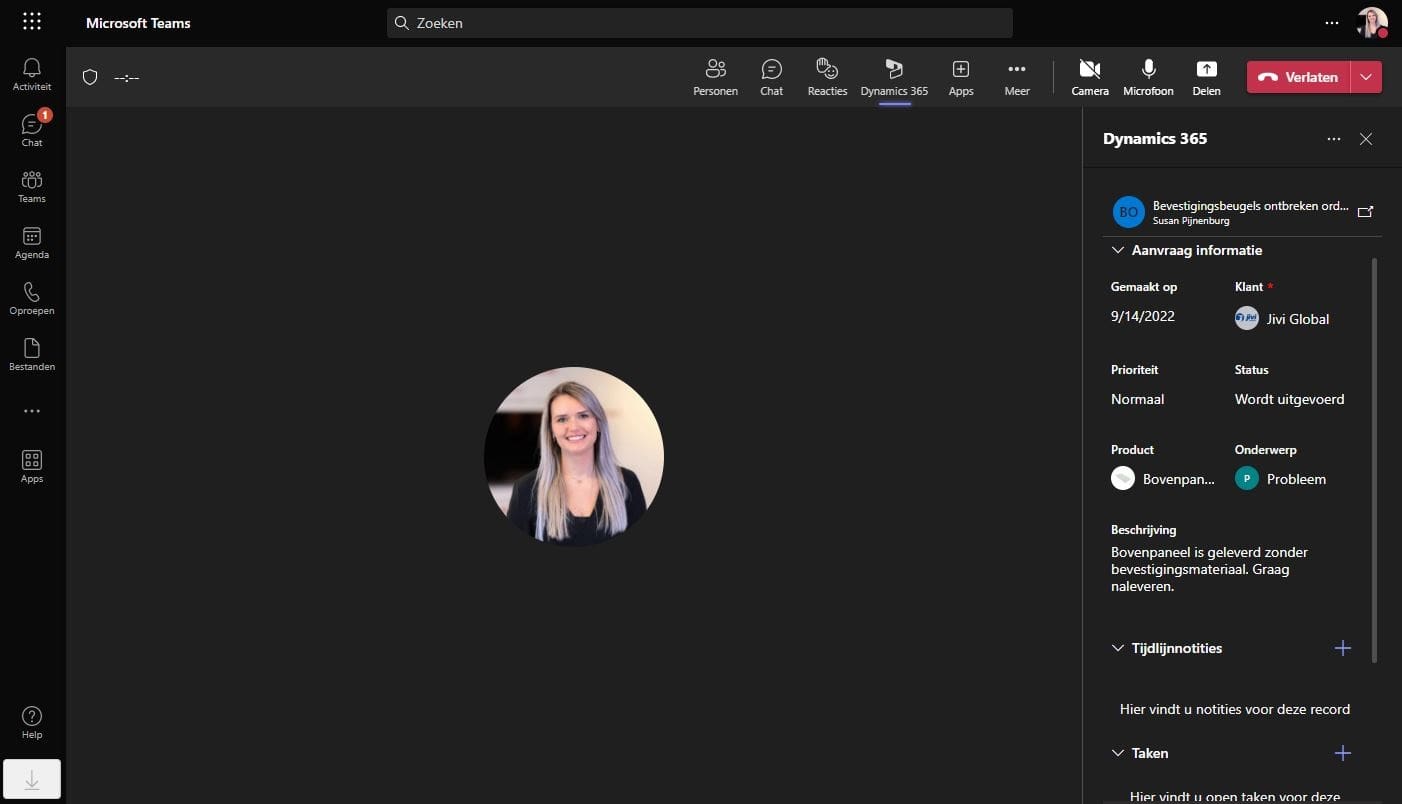Click the Beschrijving description text

click(1209, 569)
